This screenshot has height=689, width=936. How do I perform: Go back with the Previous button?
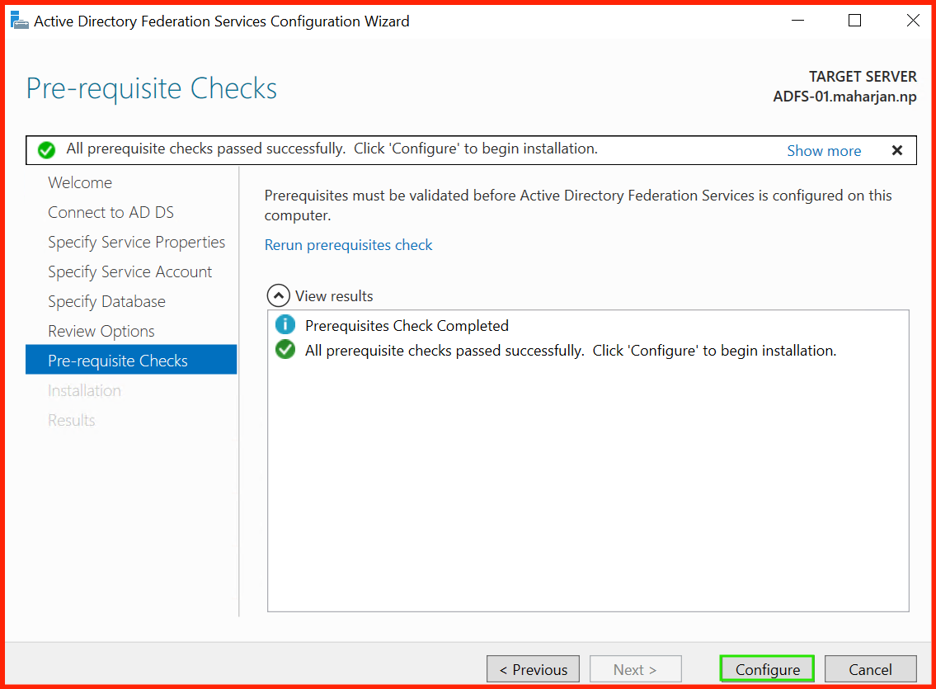pyautogui.click(x=533, y=669)
